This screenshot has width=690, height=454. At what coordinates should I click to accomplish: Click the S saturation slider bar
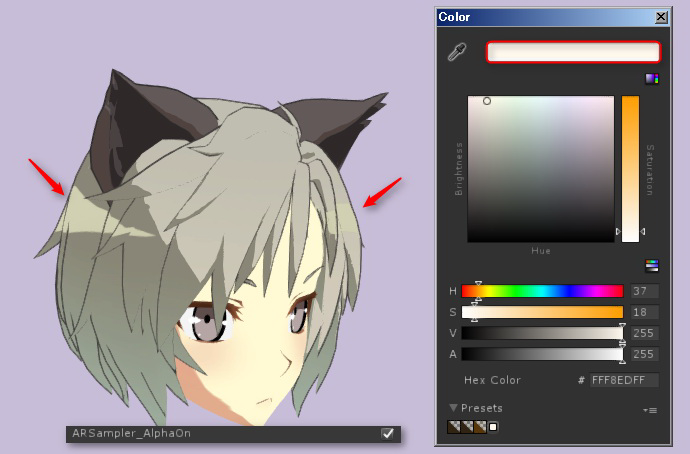click(x=542, y=312)
